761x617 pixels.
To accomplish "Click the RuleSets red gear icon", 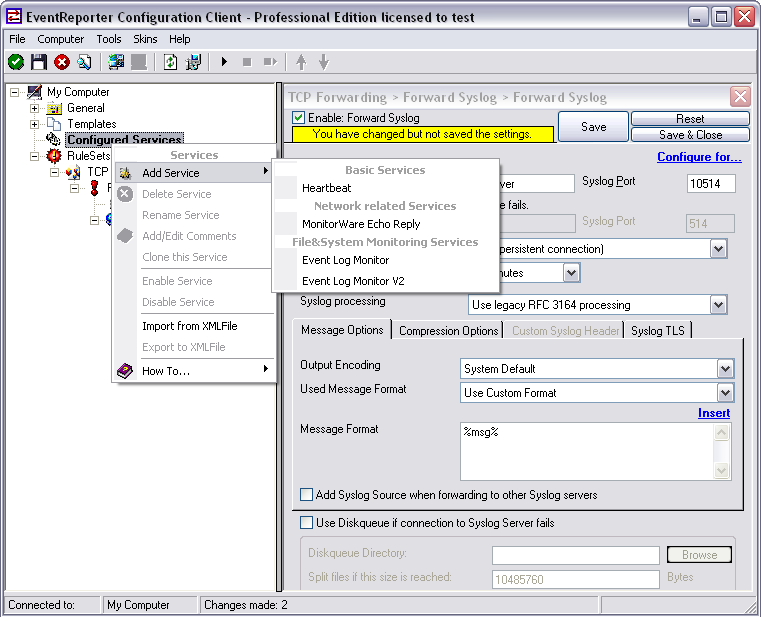I will (x=54, y=155).
